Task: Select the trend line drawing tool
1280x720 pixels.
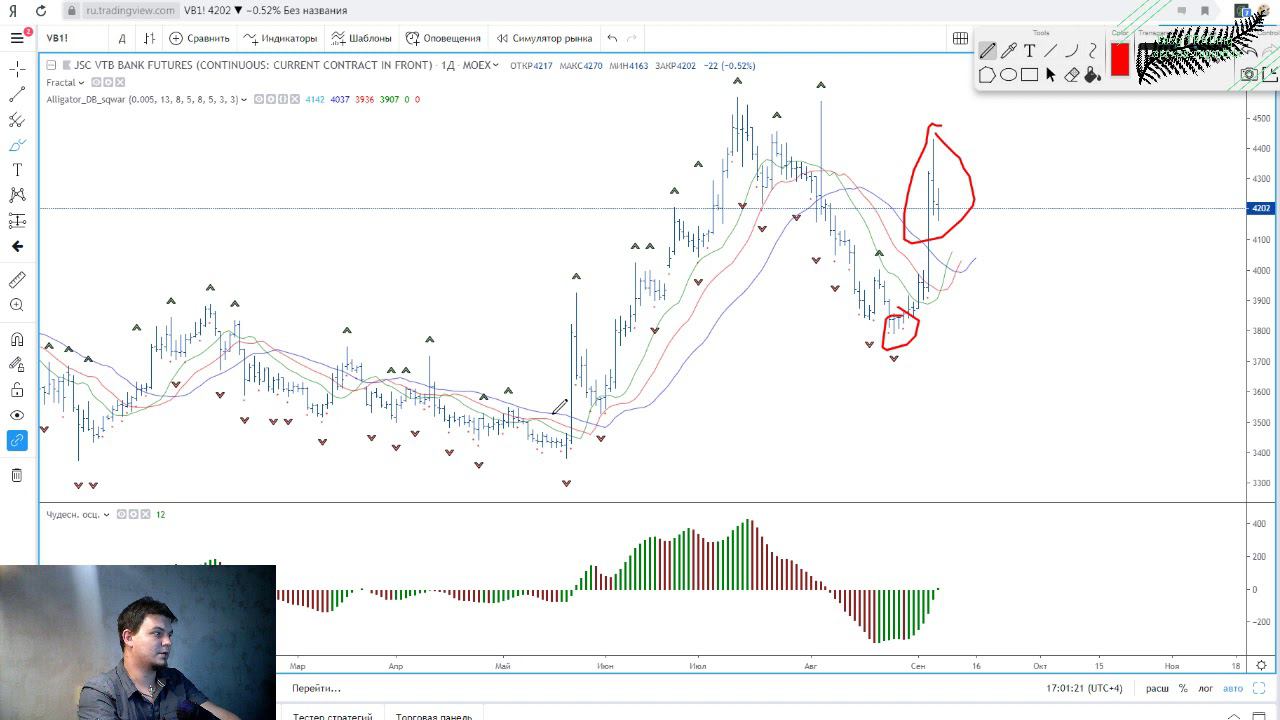Action: point(17,94)
